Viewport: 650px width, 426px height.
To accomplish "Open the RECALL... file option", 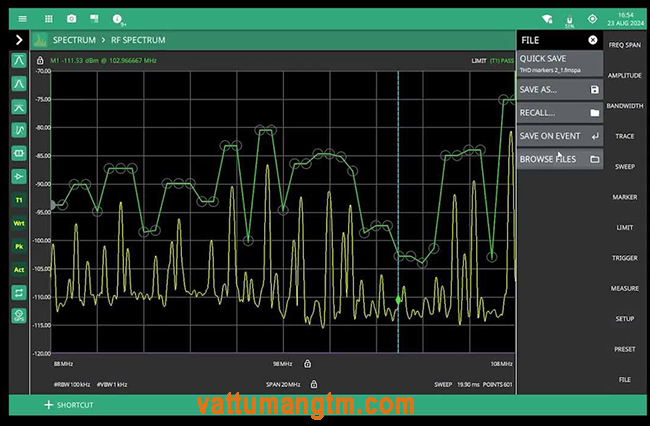I will 559,112.
